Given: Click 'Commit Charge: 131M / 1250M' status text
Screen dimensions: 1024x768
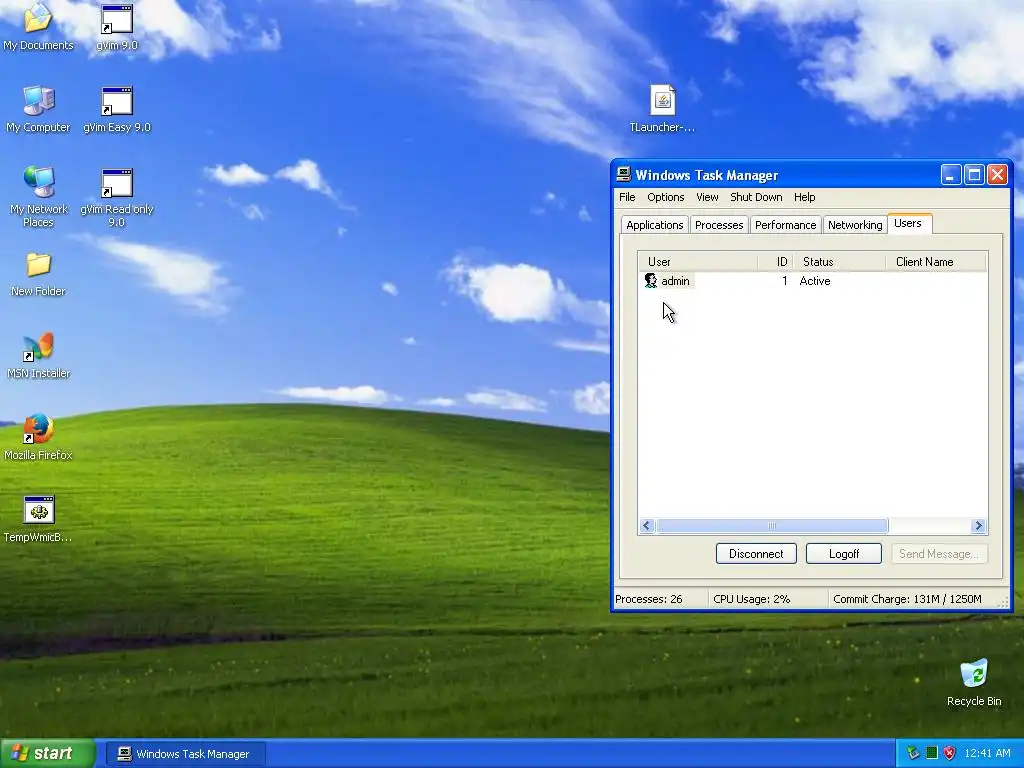Looking at the screenshot, I should 907,599.
